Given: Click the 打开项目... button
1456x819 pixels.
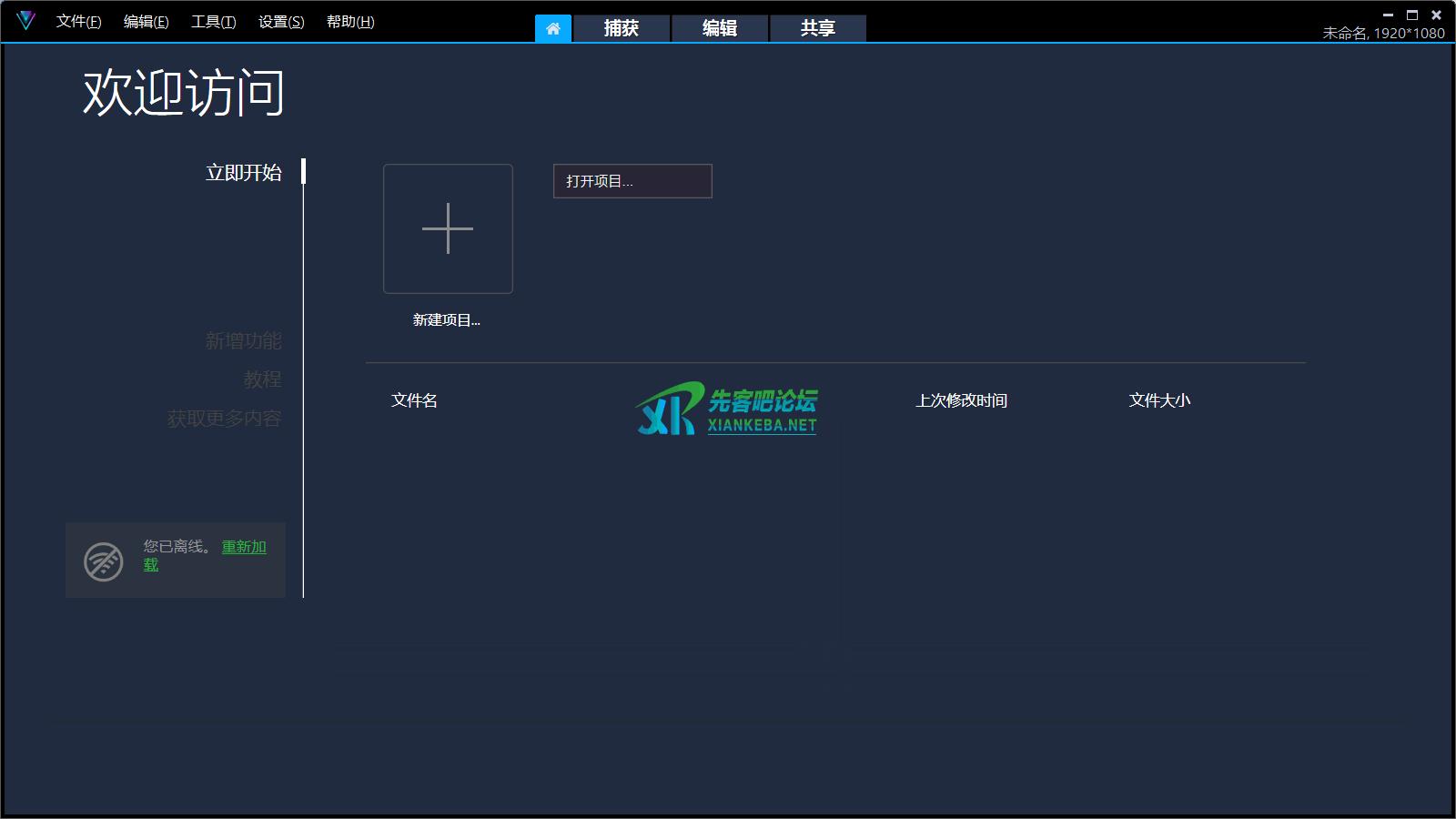Looking at the screenshot, I should pyautogui.click(x=632, y=181).
